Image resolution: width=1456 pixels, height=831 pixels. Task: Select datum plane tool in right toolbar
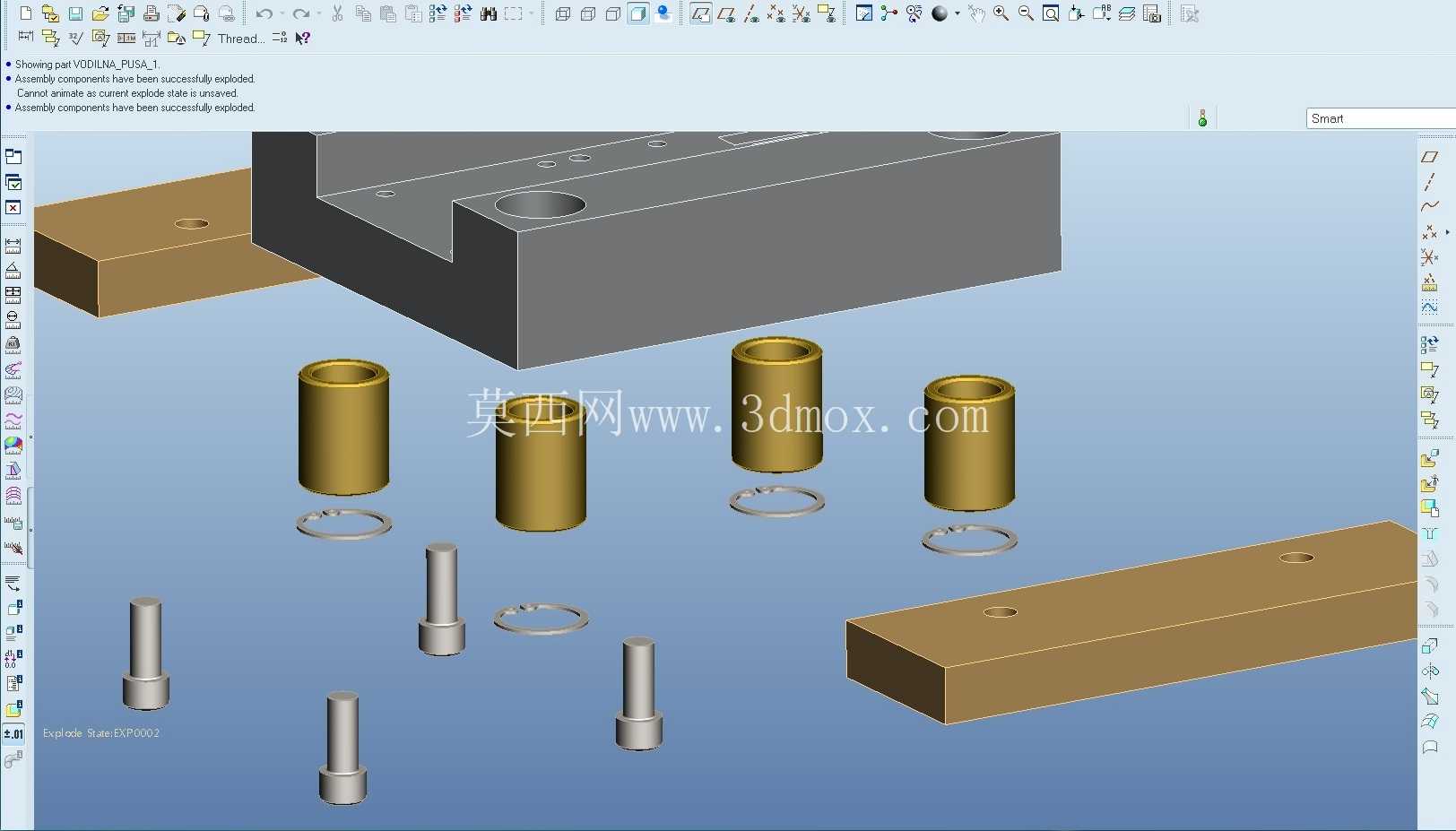tap(1430, 157)
